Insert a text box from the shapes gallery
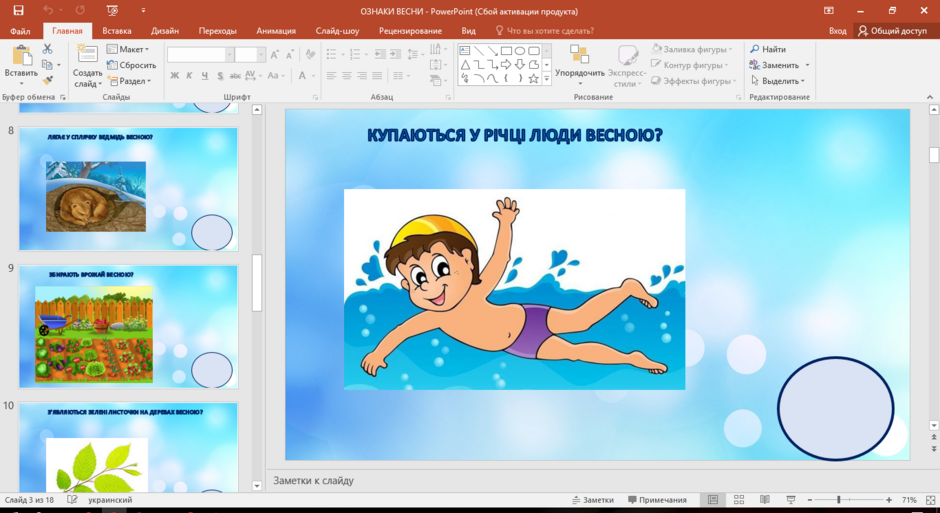The image size is (940, 513). point(465,50)
